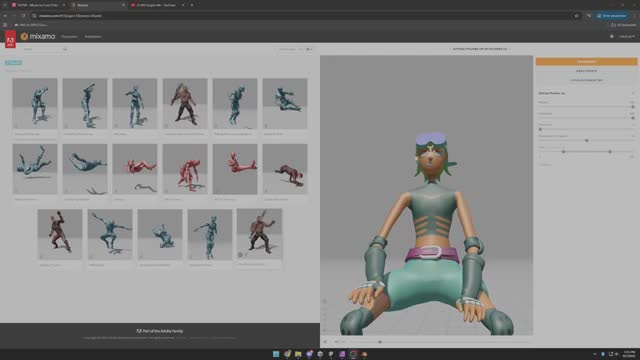
Task: Toggle the Mirror checkbox
Action: coord(540,164)
